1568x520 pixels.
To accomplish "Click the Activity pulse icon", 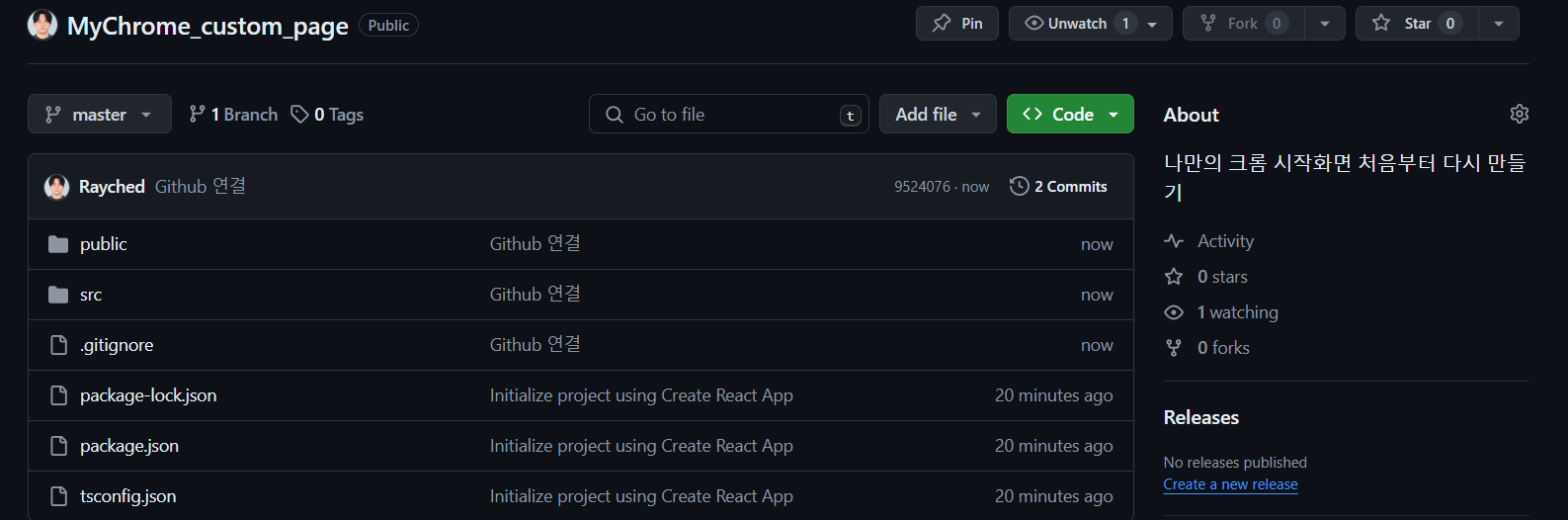I will click(1174, 241).
